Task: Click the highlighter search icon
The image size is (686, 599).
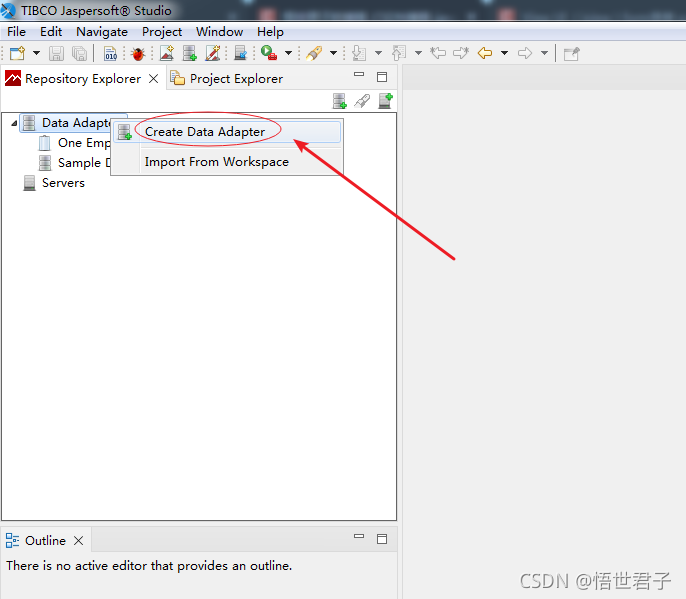Action: point(314,53)
